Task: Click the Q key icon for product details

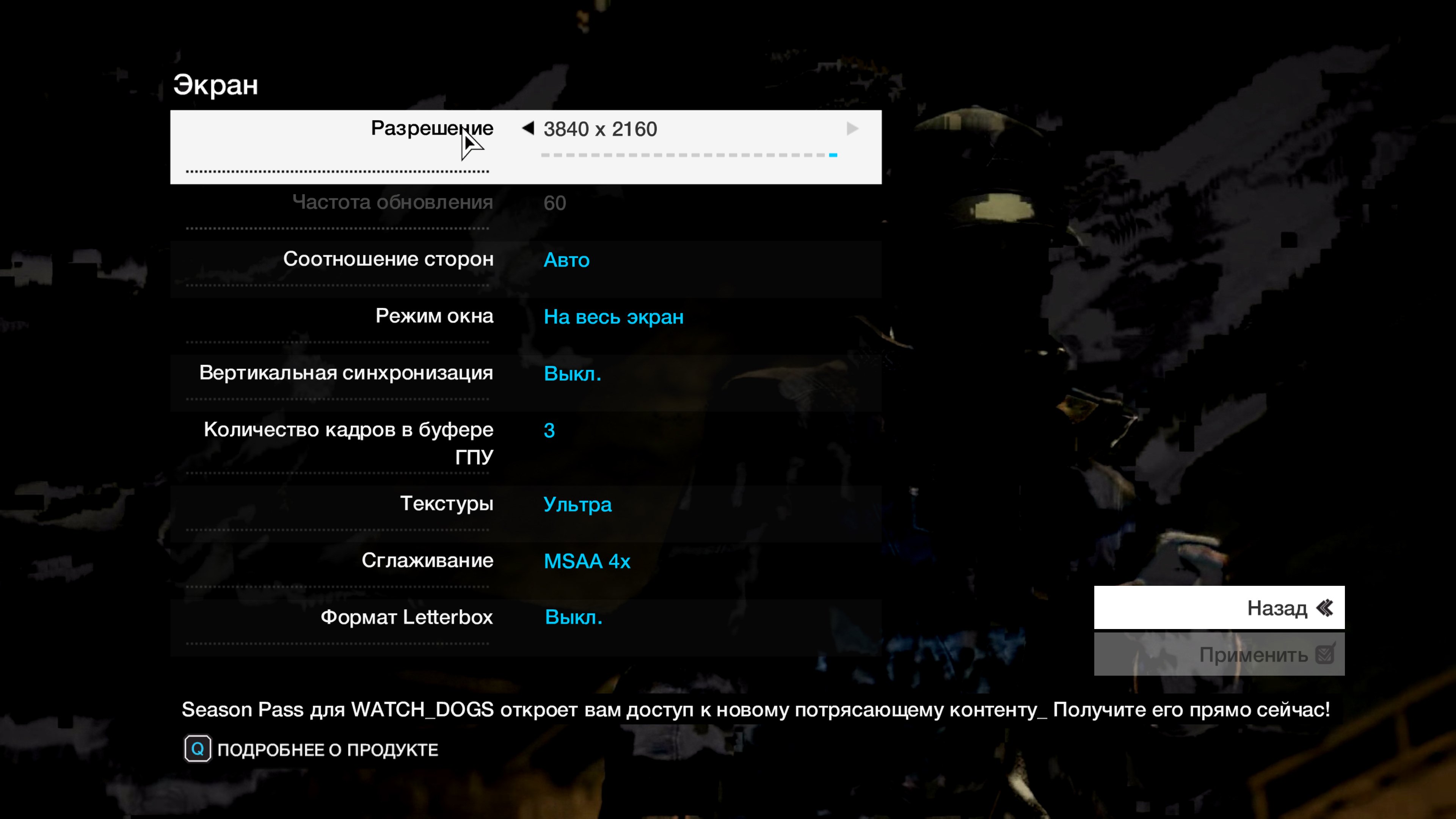Action: click(197, 749)
